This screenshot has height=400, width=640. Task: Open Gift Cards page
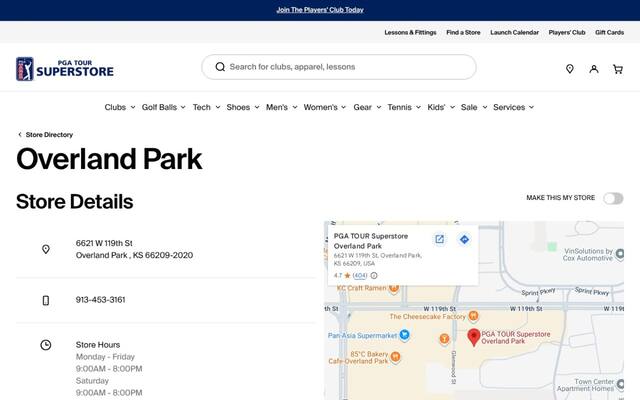coord(609,32)
